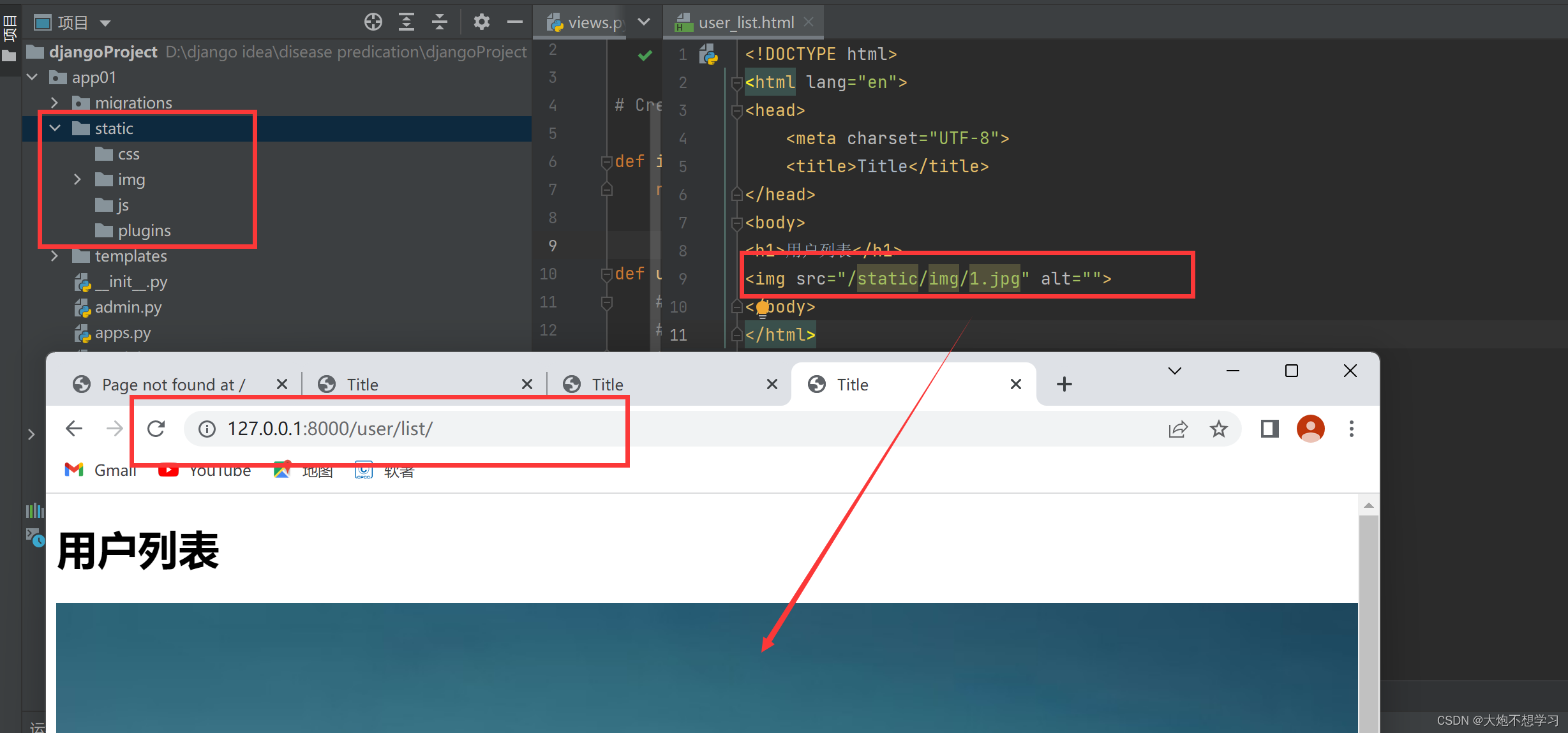Click the green inspection checkmark in views.py
The image size is (1568, 733).
click(x=645, y=56)
